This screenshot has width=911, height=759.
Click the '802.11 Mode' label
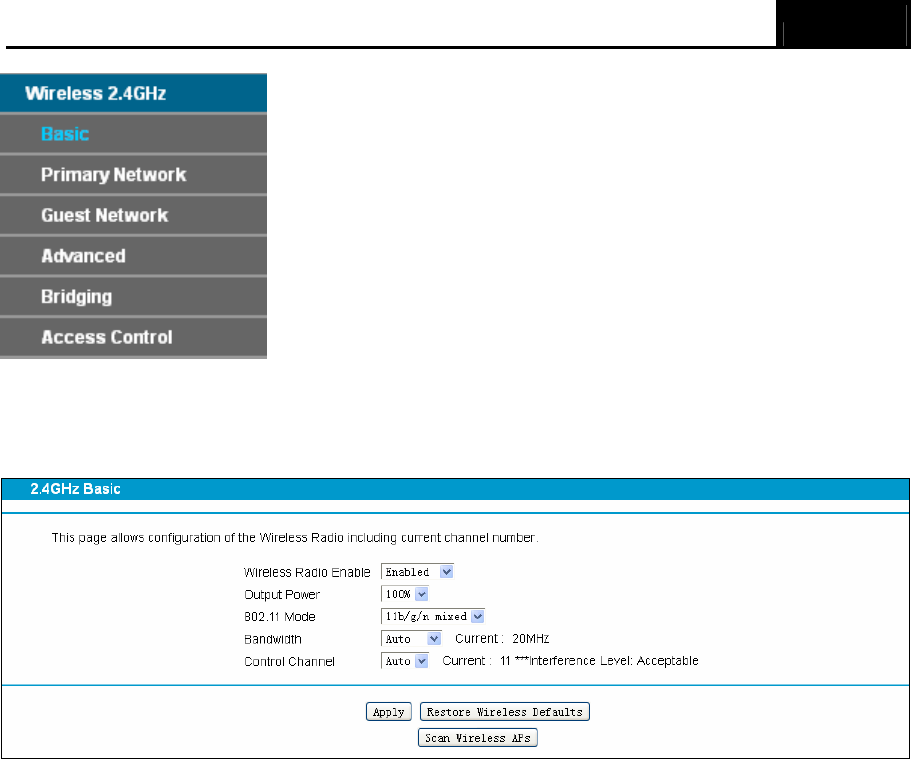(279, 617)
